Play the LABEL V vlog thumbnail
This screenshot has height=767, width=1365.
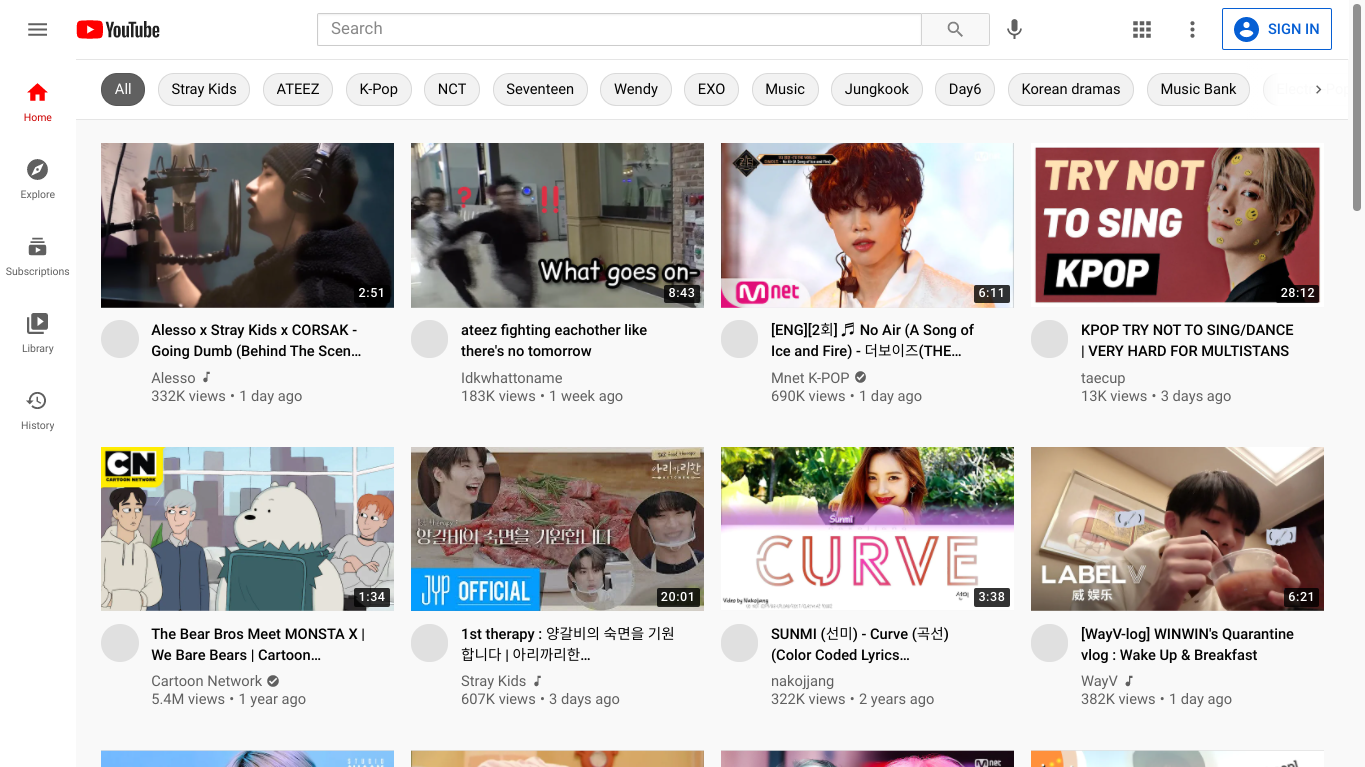(1177, 529)
